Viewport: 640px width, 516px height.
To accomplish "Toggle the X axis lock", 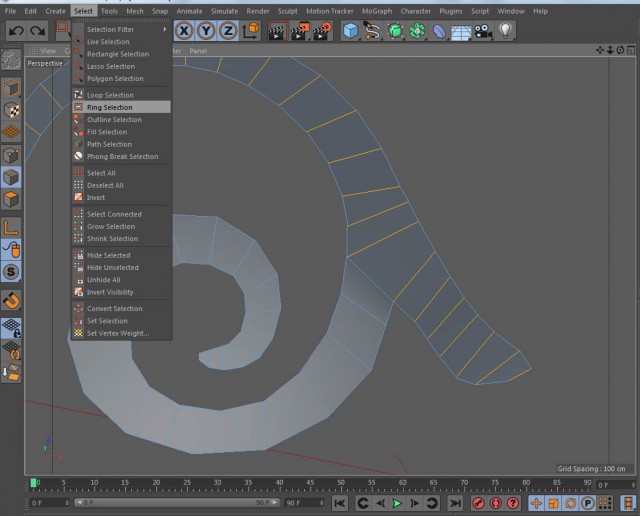I will click(x=184, y=31).
